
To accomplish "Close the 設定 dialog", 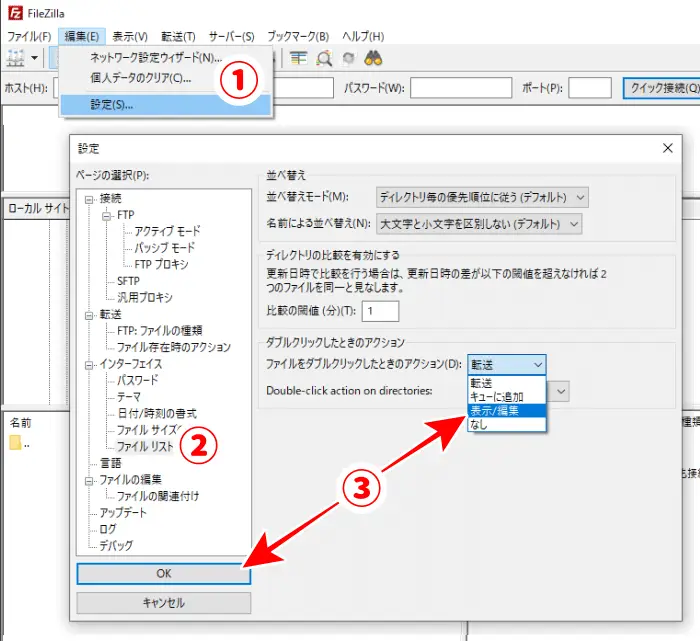I will tap(667, 148).
